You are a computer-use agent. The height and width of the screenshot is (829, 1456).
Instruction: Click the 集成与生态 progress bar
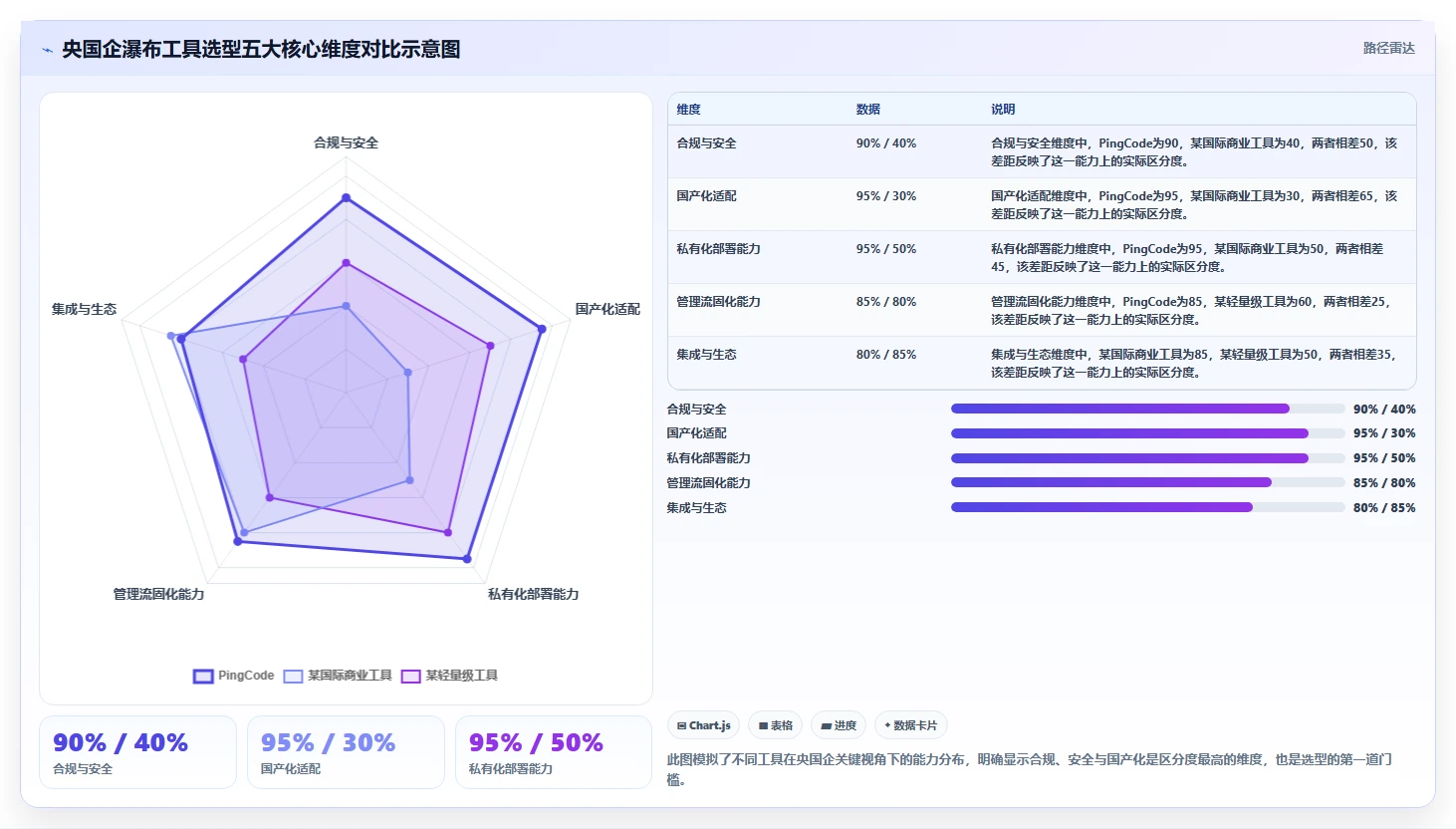click(1147, 507)
